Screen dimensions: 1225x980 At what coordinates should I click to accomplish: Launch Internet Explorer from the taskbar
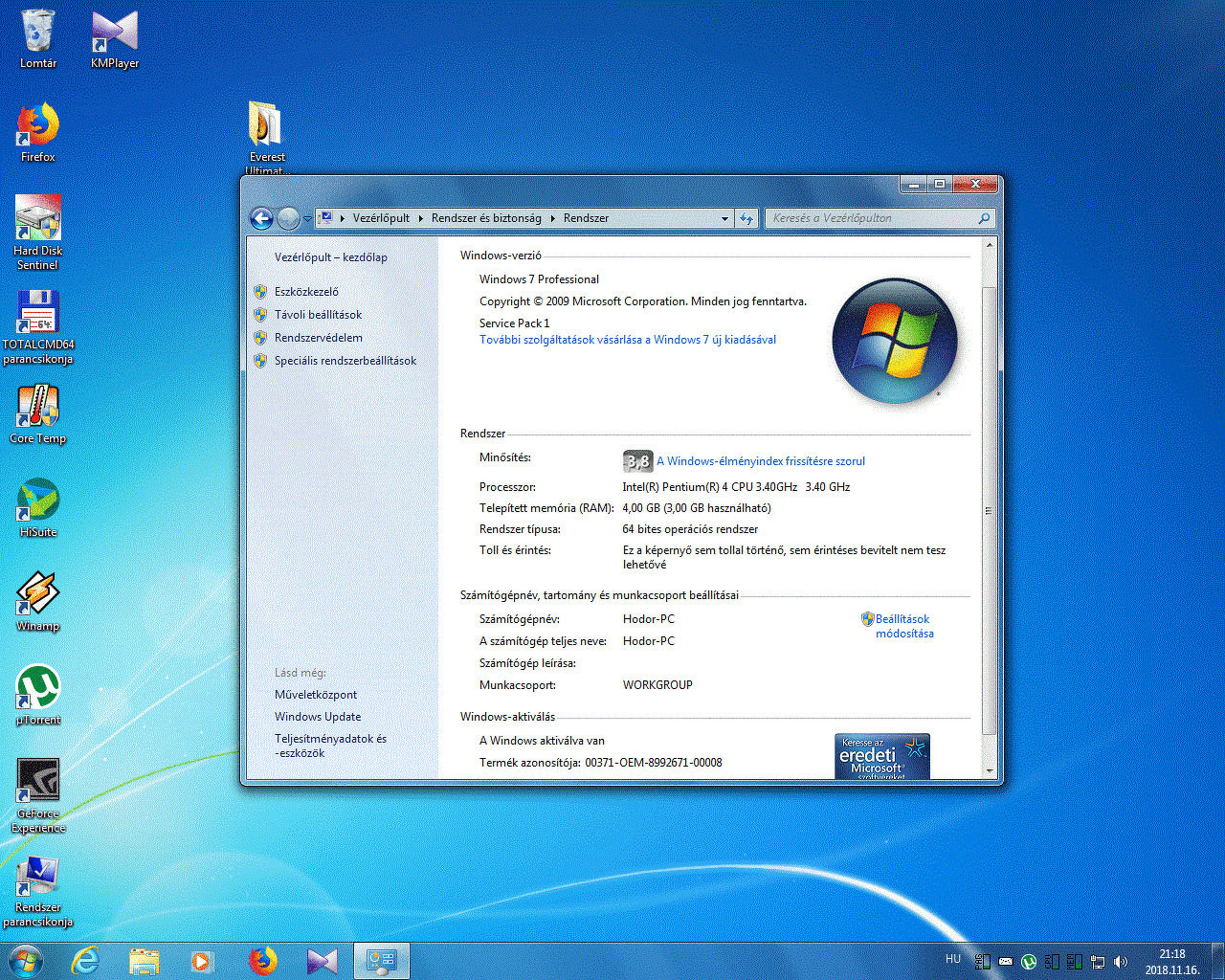(x=85, y=960)
